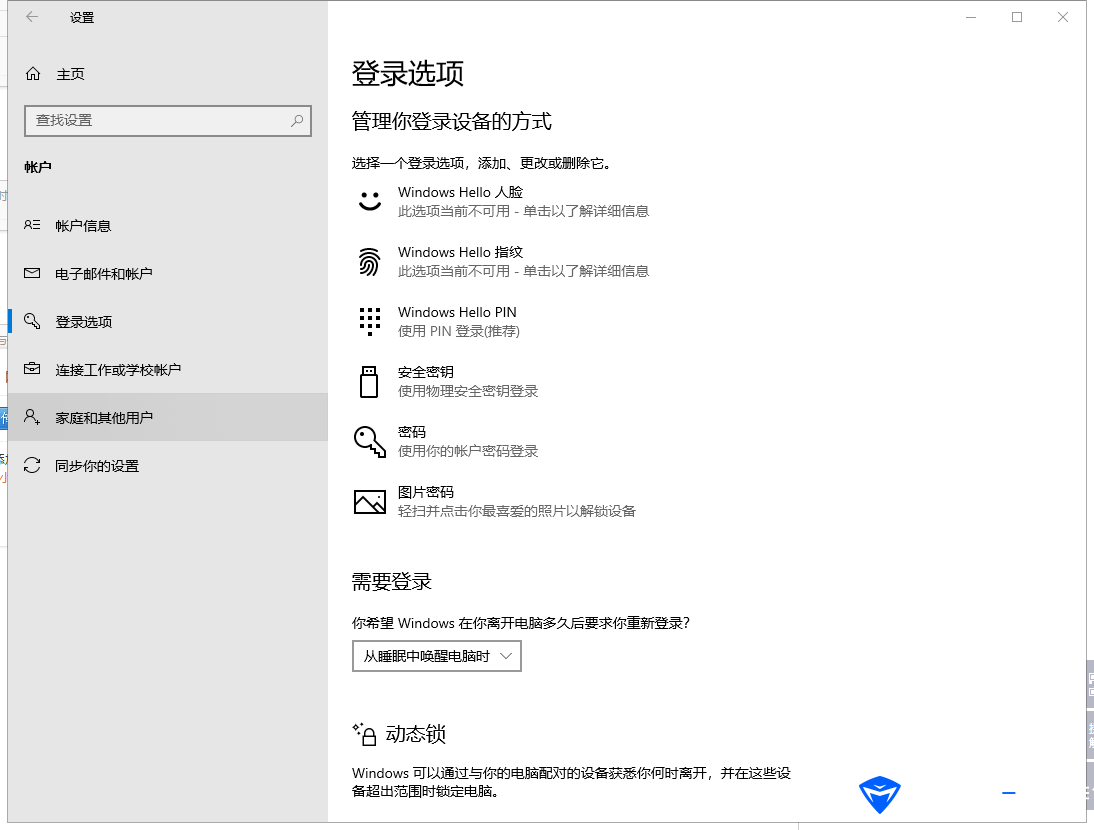The height and width of the screenshot is (830, 1094).
Task: Click the 使用你的帐户密码登录 description
Action: pos(468,451)
